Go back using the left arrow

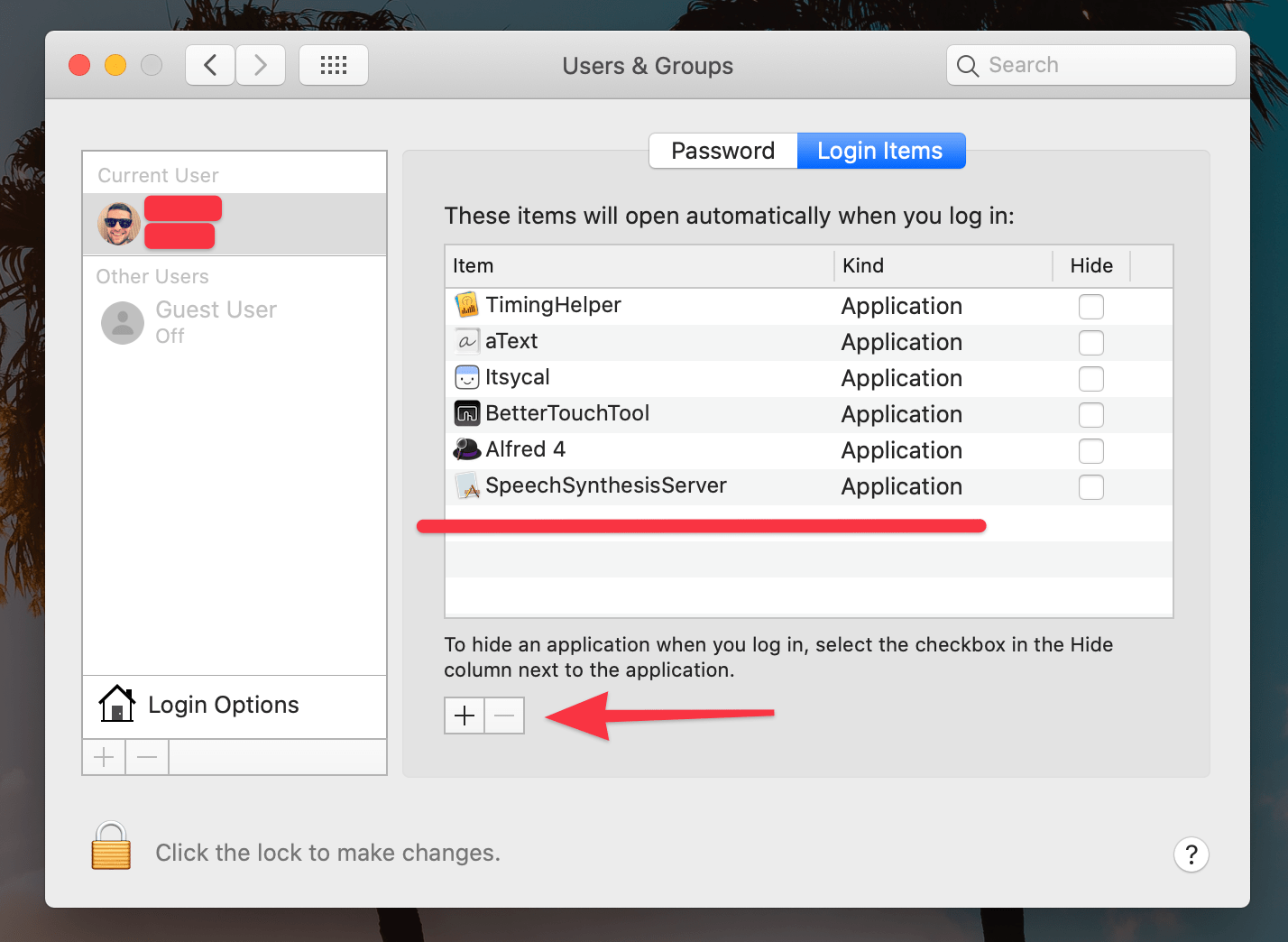pos(209,64)
